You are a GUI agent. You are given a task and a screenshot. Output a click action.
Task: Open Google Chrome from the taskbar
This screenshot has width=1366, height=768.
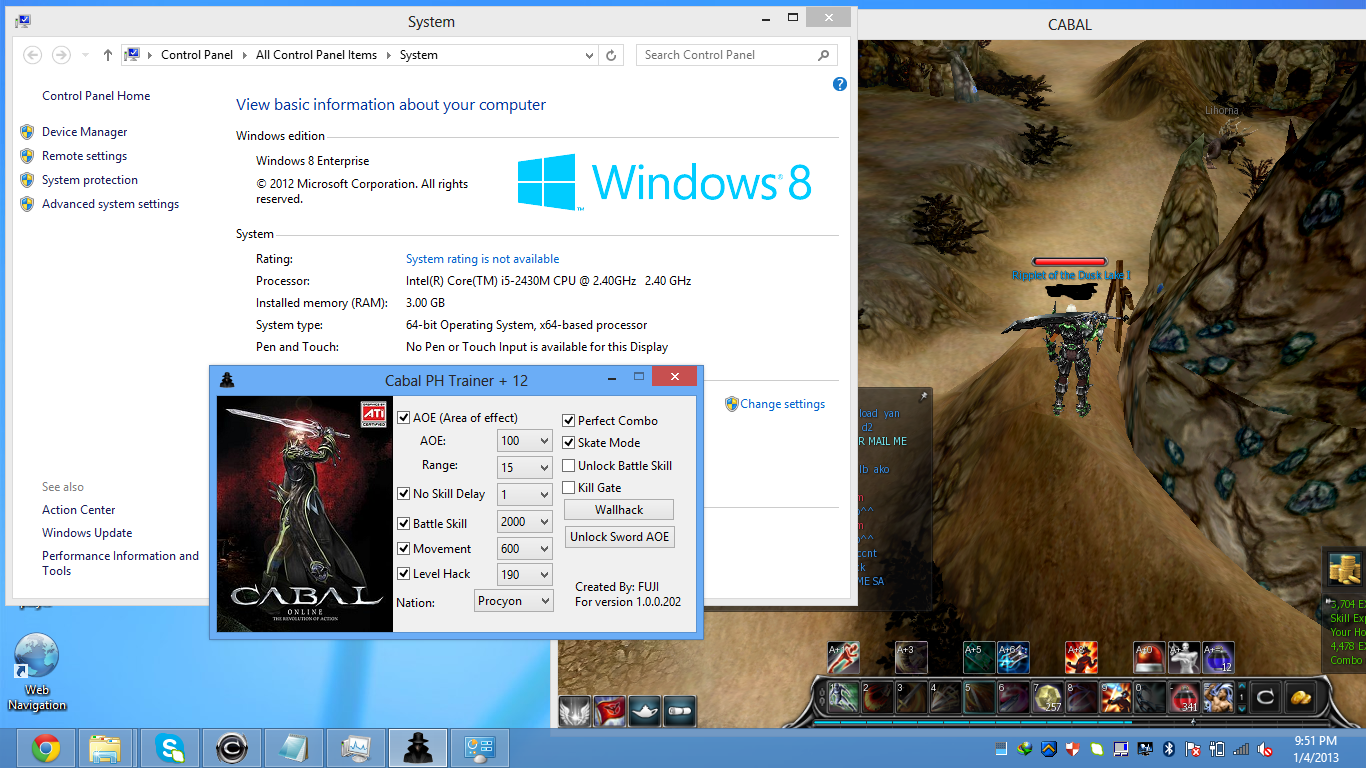[x=45, y=748]
